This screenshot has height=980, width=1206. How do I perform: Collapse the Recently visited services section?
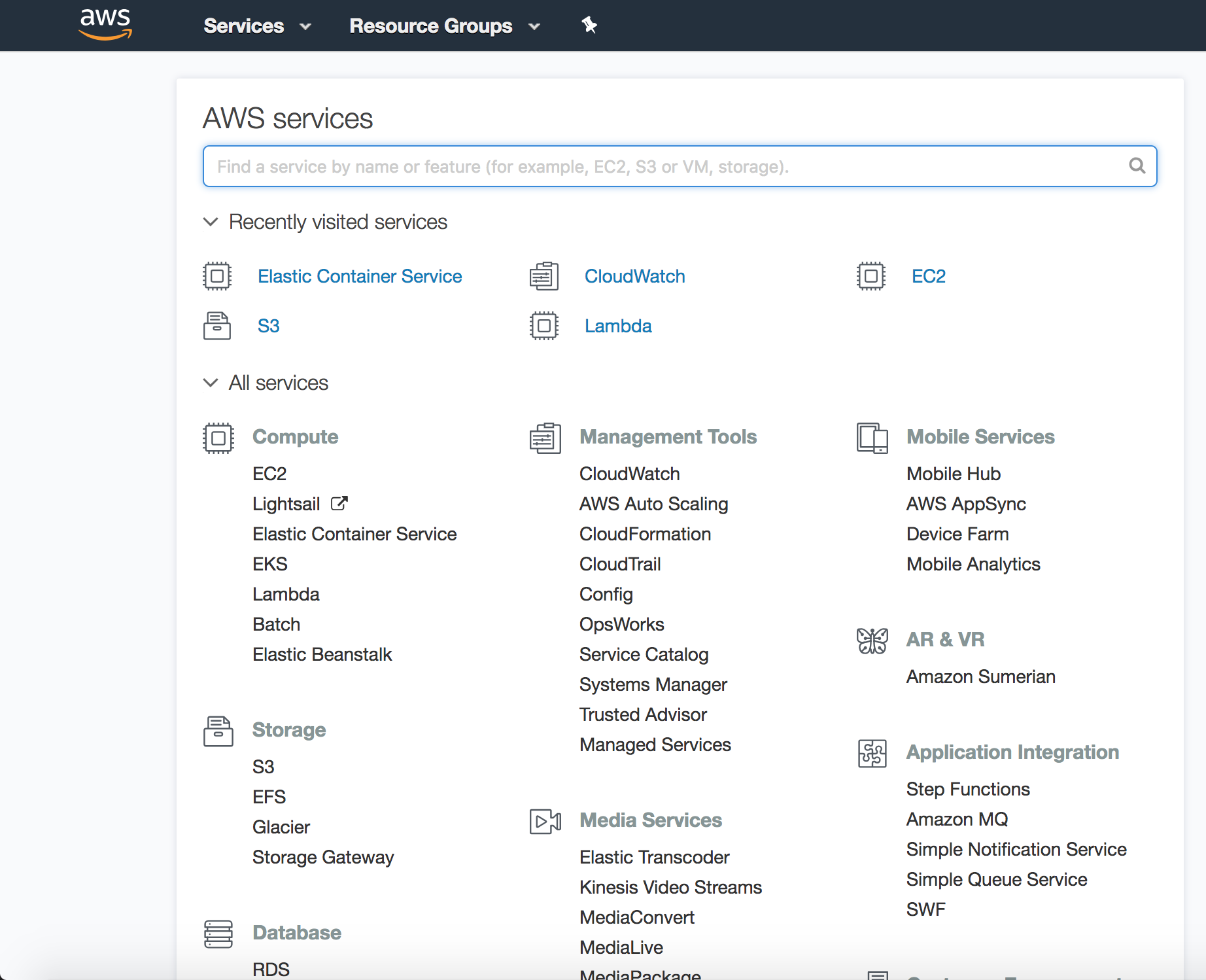211,222
